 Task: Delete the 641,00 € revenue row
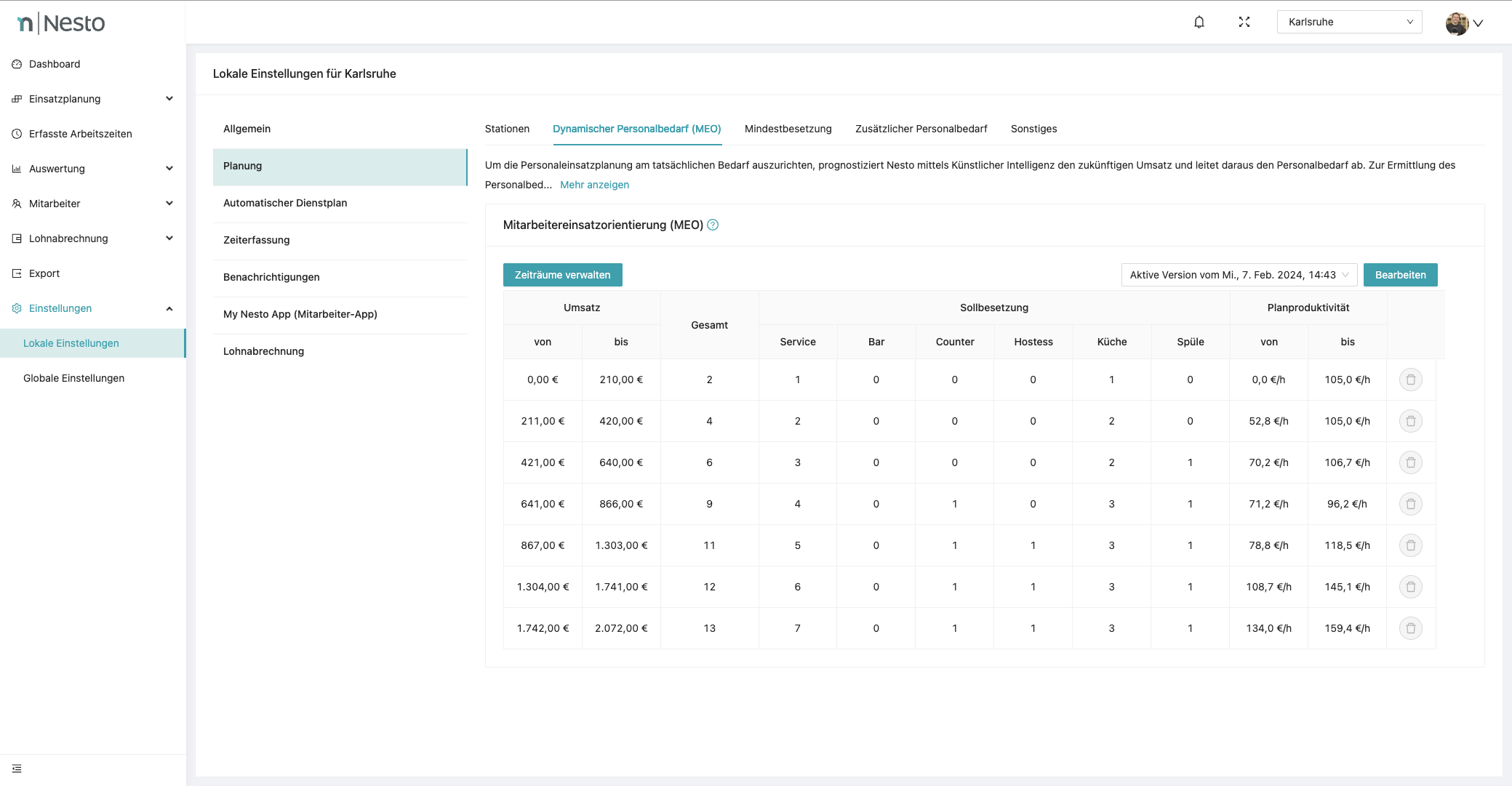click(x=1410, y=504)
